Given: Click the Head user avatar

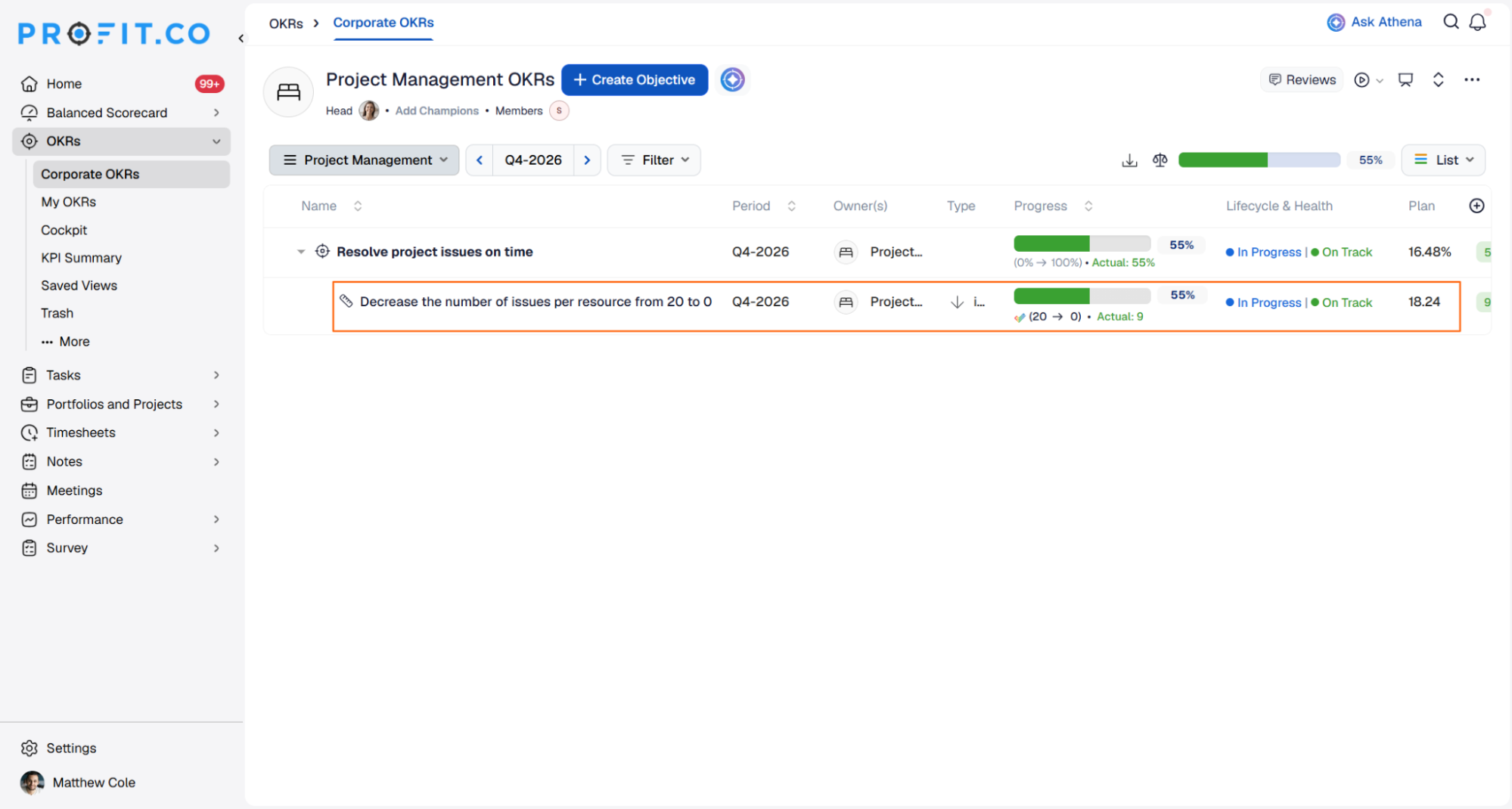Looking at the screenshot, I should (368, 111).
